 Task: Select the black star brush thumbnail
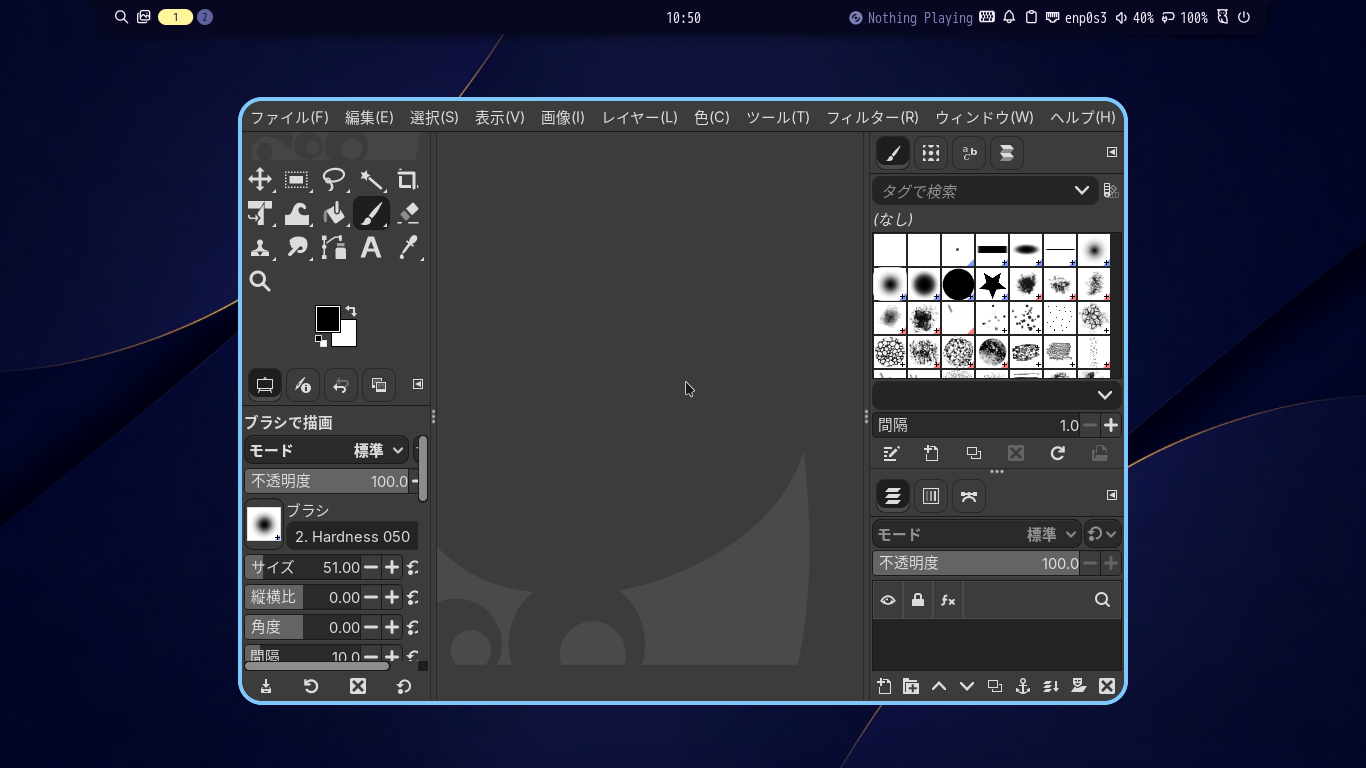[992, 284]
